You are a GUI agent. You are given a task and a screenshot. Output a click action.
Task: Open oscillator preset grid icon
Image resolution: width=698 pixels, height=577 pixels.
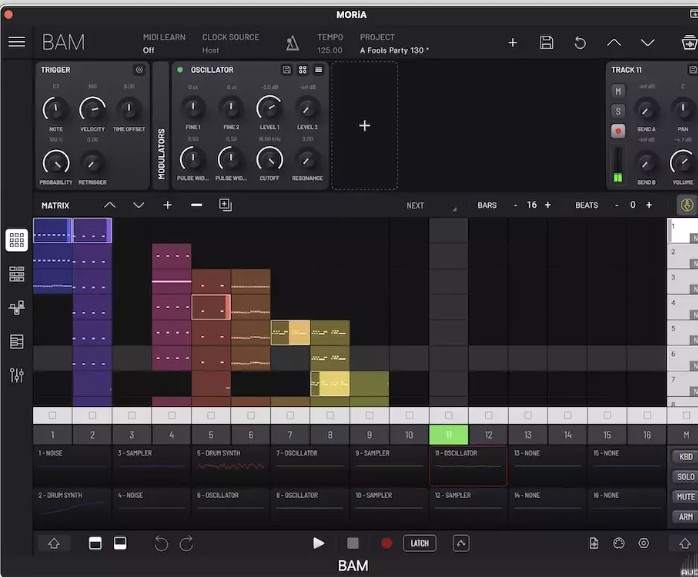pyautogui.click(x=303, y=70)
